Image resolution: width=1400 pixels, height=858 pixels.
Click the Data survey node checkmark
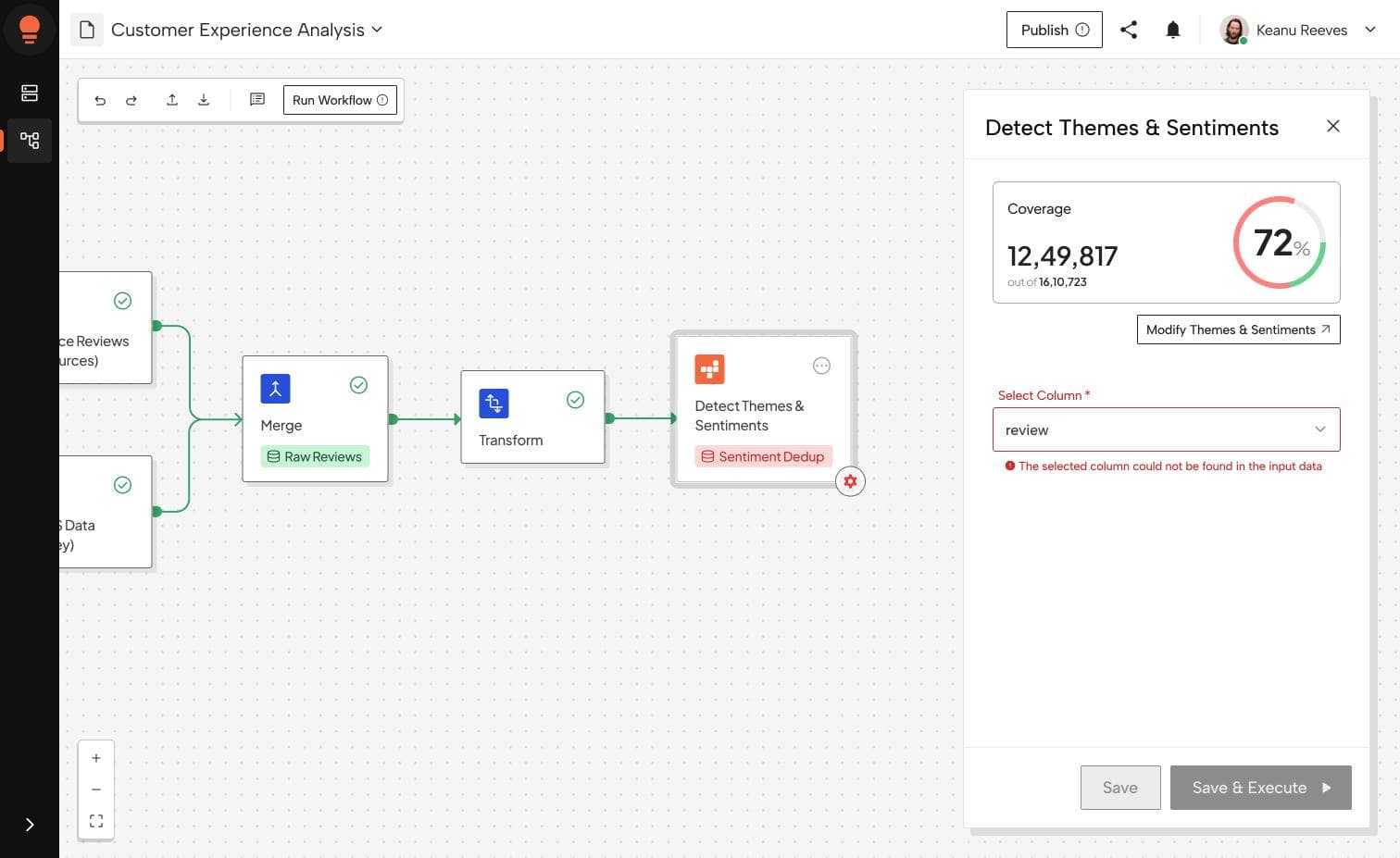pos(122,485)
